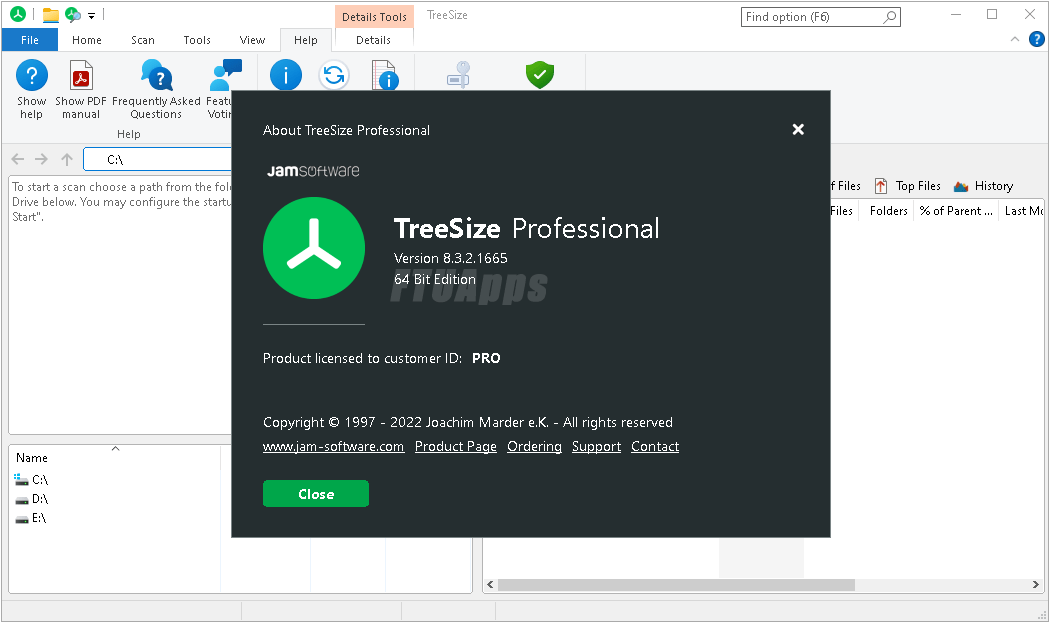Click the scrollbar left arrow
The height and width of the screenshot is (624, 1051).
click(490, 584)
